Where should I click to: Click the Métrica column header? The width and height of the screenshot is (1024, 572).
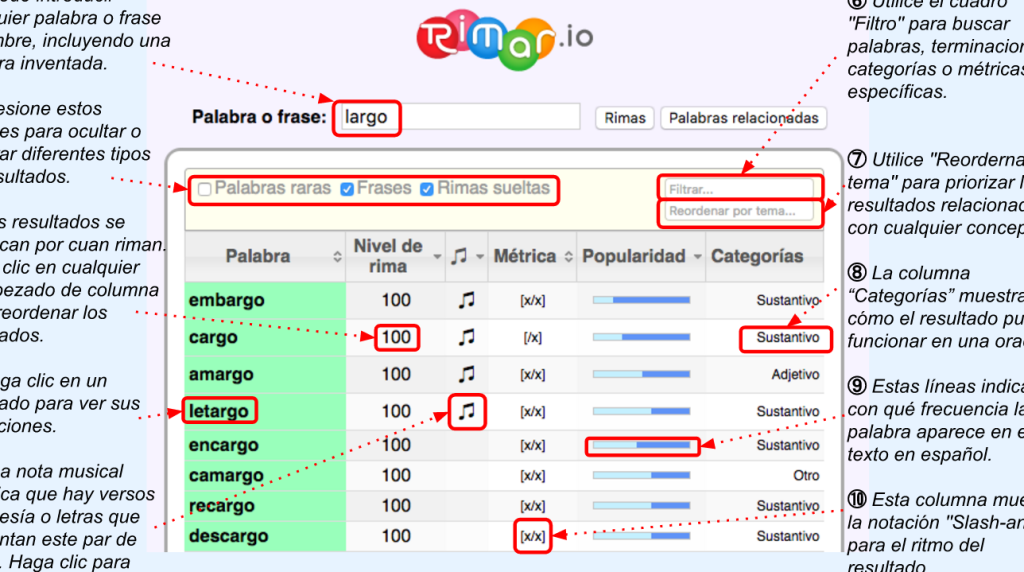point(524,256)
